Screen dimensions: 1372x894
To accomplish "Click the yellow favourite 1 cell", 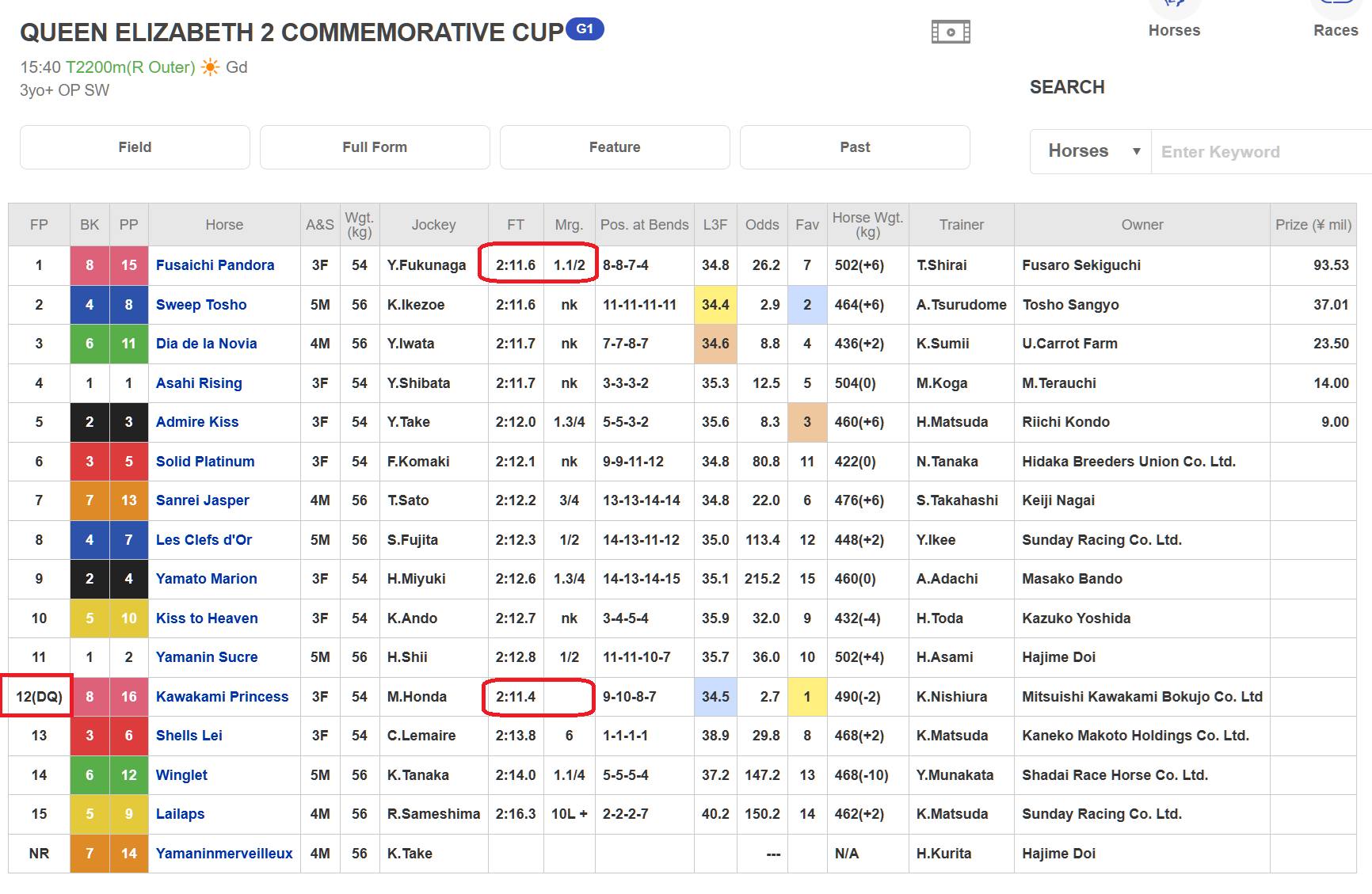I will click(807, 697).
